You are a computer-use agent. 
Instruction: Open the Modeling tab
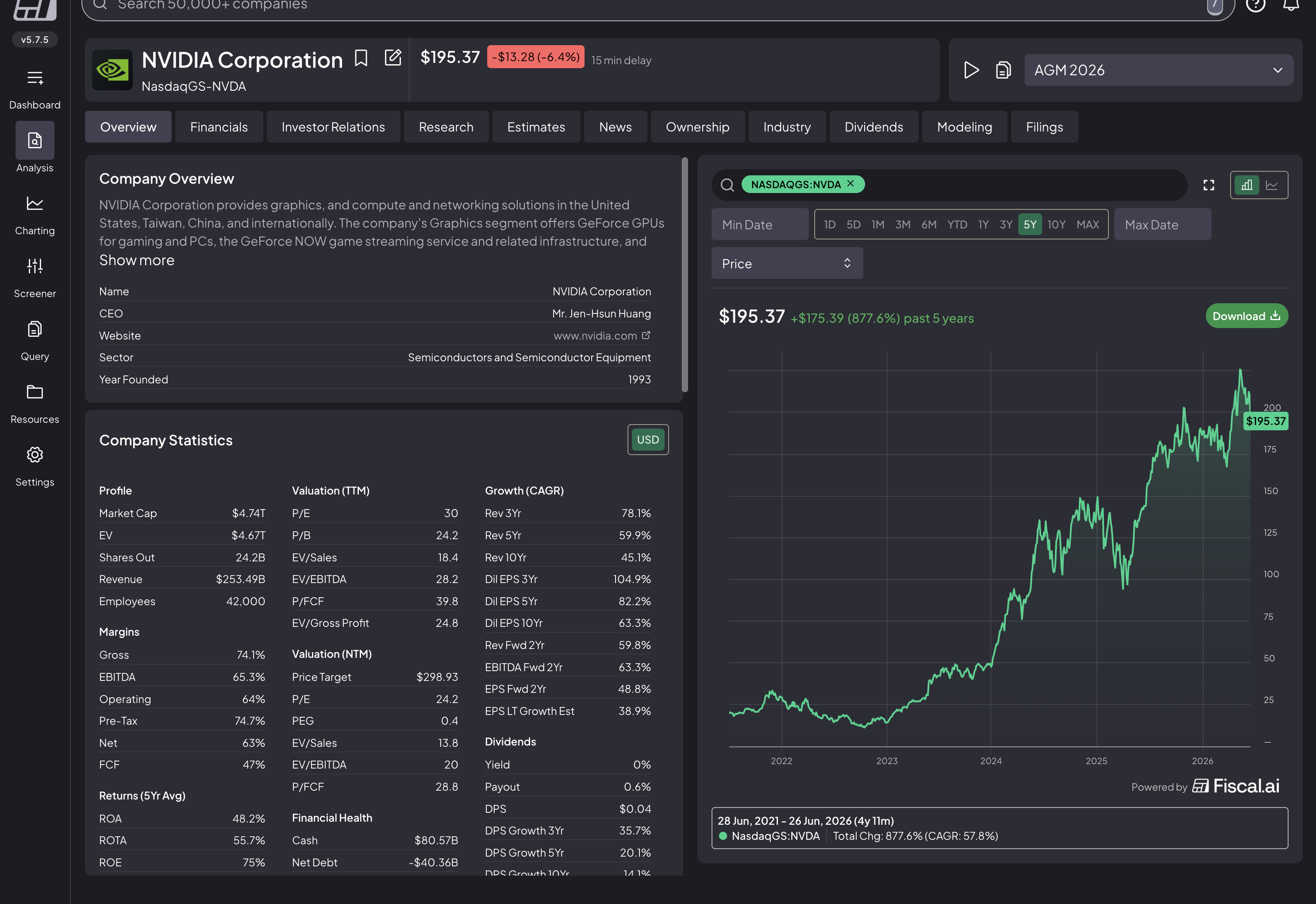click(x=964, y=127)
